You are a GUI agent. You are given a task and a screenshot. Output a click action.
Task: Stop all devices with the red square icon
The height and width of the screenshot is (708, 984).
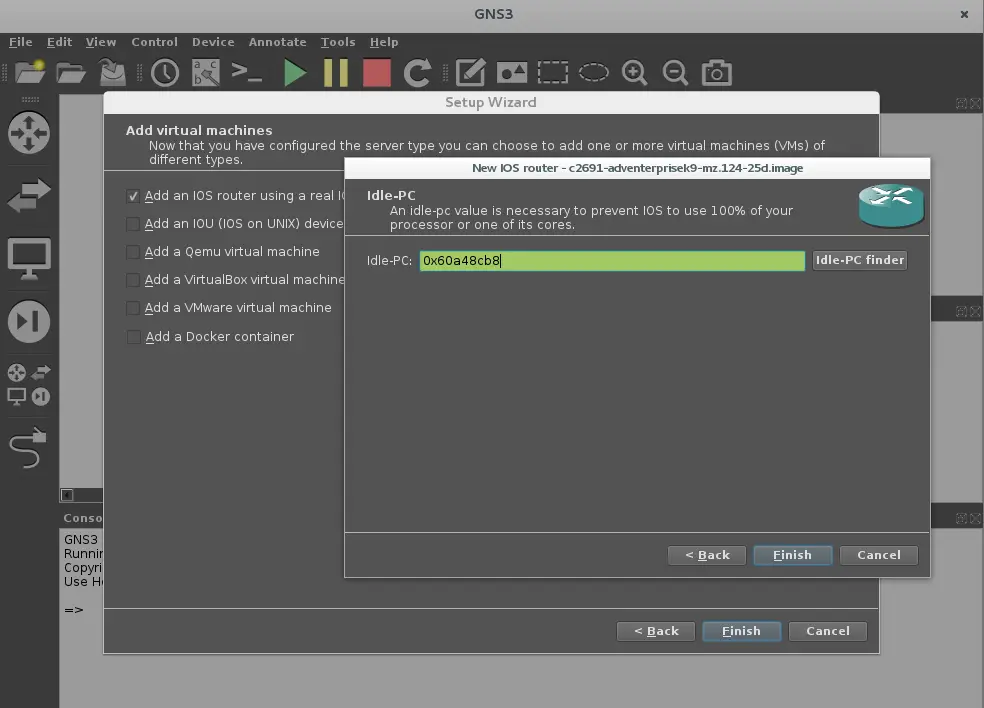(x=377, y=73)
